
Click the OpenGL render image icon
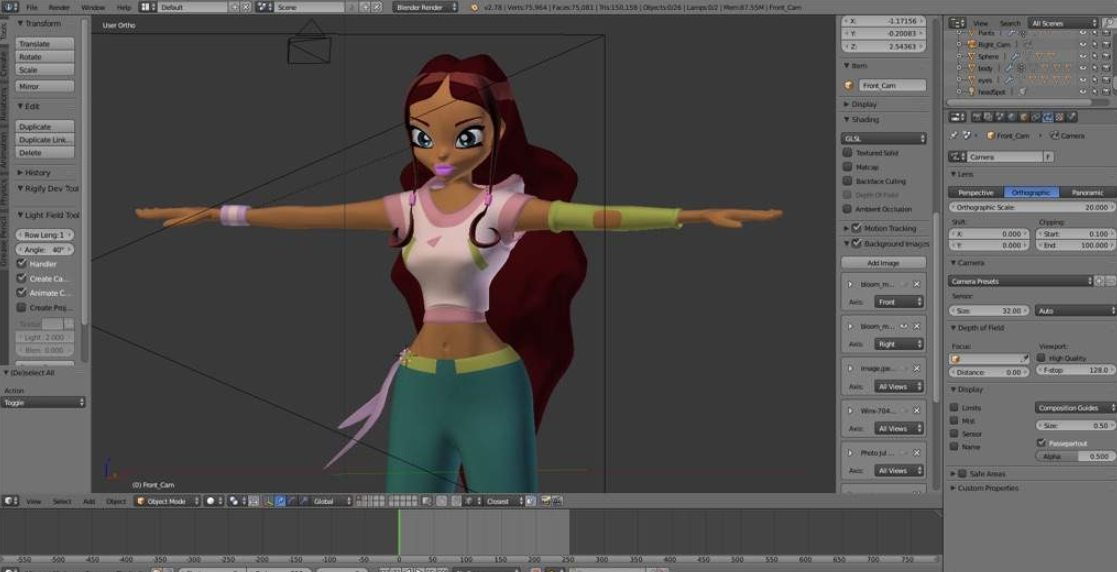(x=546, y=501)
